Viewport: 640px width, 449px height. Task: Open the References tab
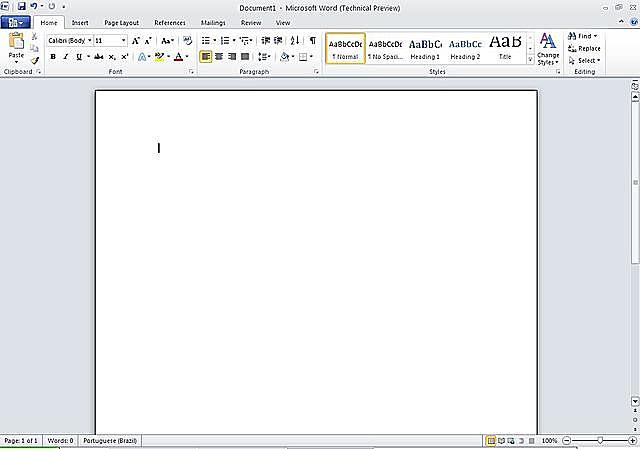170,23
